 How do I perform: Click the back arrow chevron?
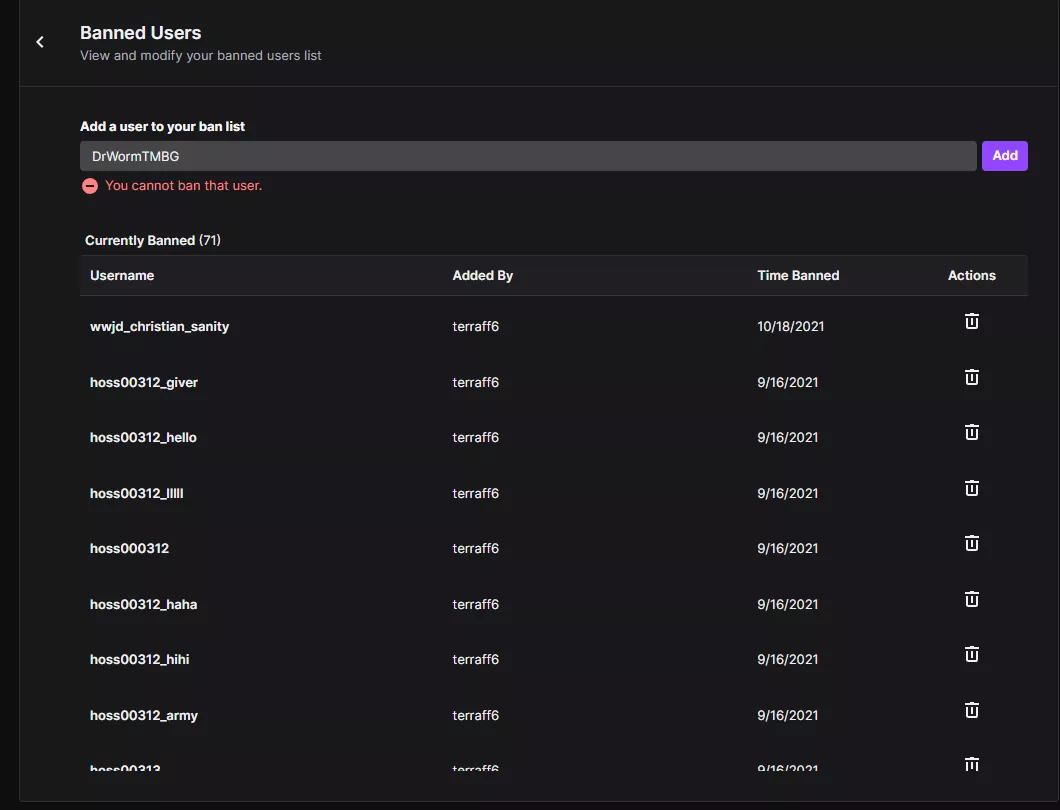[x=39, y=42]
